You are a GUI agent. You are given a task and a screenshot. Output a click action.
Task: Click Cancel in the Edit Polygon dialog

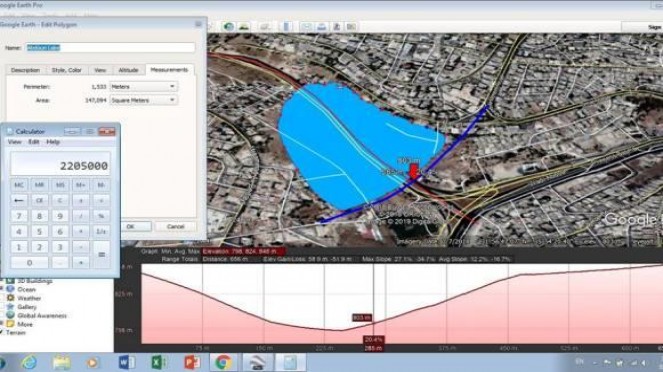click(x=175, y=227)
